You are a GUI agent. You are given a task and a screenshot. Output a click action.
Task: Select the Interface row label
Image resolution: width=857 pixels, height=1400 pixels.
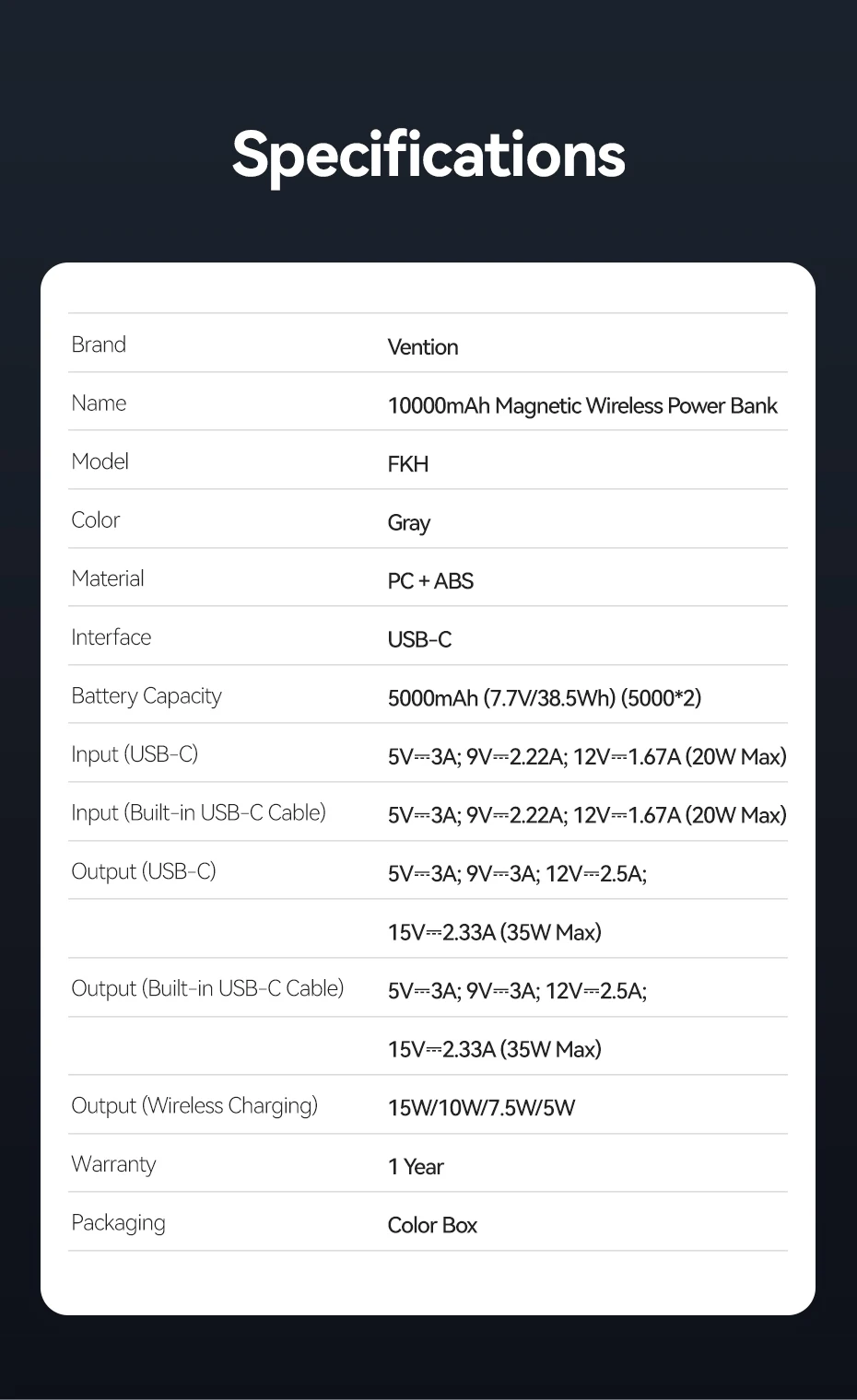point(111,637)
